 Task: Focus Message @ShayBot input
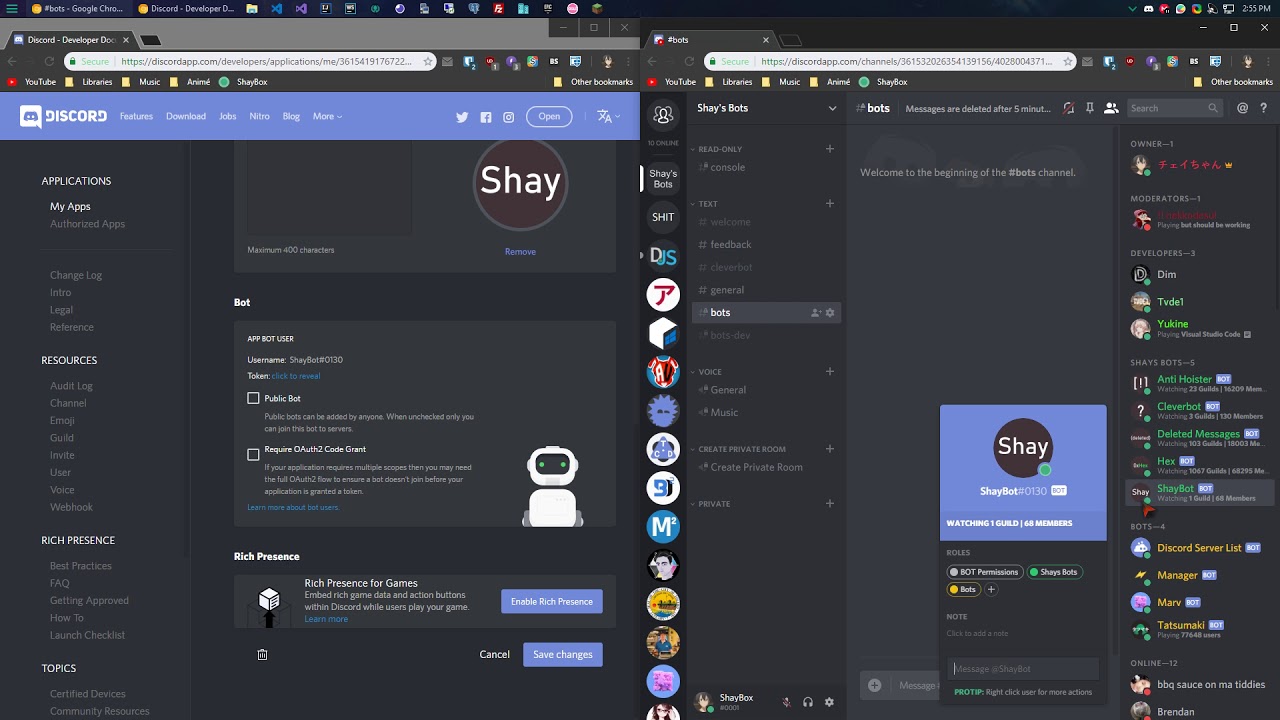coord(1024,669)
